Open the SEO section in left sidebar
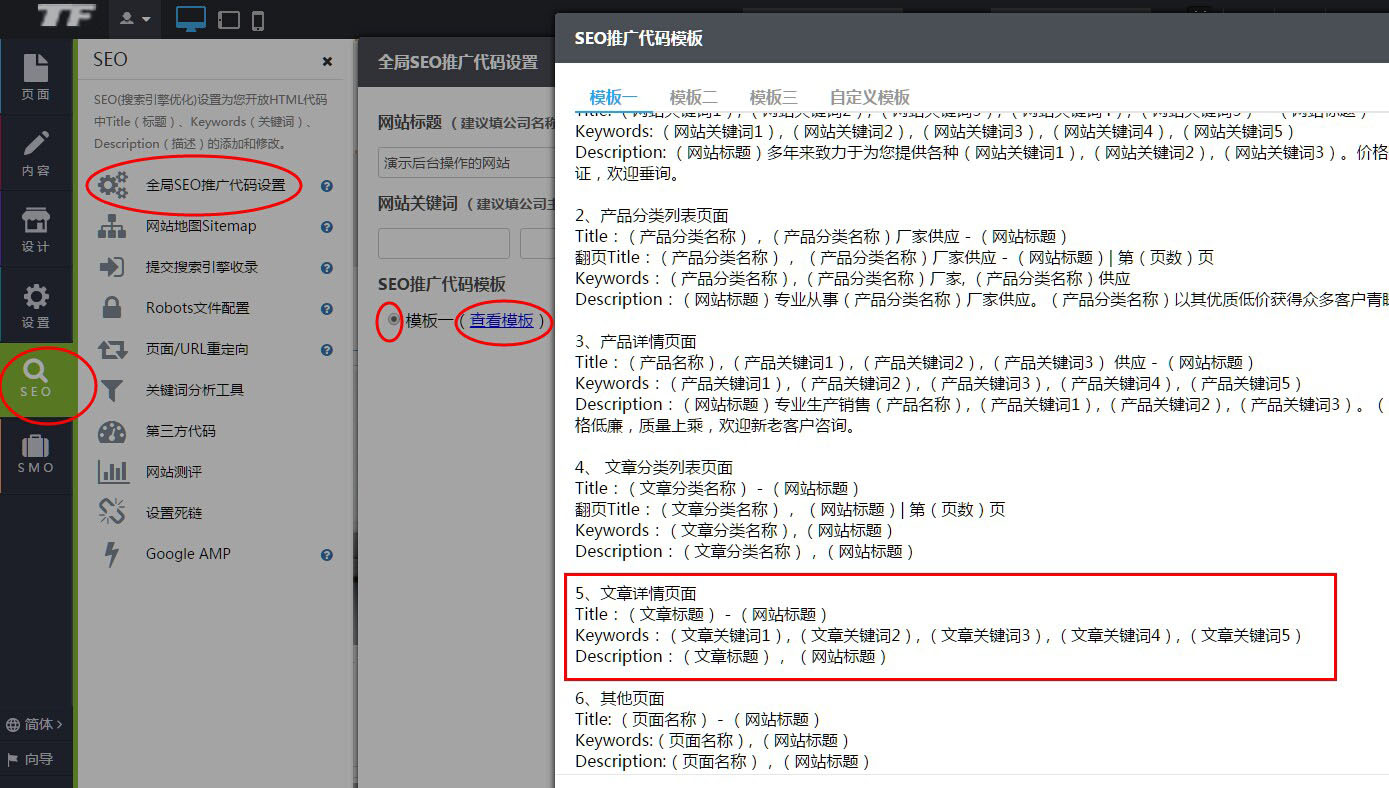 tap(36, 379)
